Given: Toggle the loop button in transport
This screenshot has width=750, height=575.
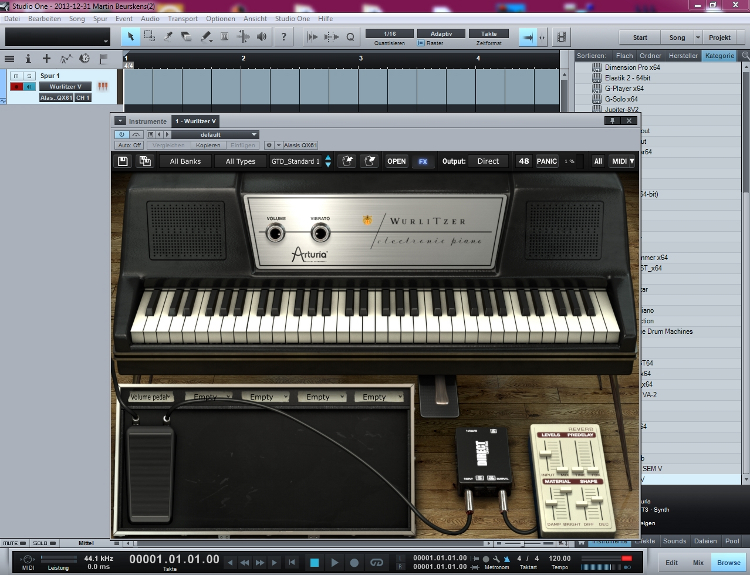Looking at the screenshot, I should (376, 563).
